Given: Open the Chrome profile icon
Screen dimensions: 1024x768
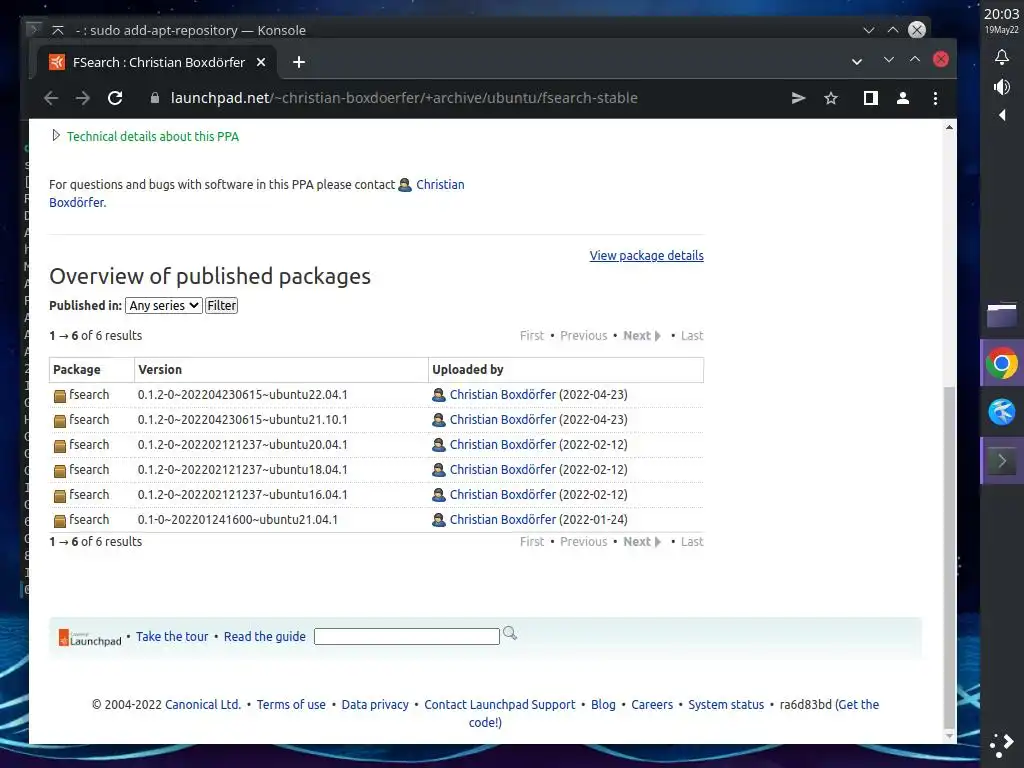Looking at the screenshot, I should 903,98.
